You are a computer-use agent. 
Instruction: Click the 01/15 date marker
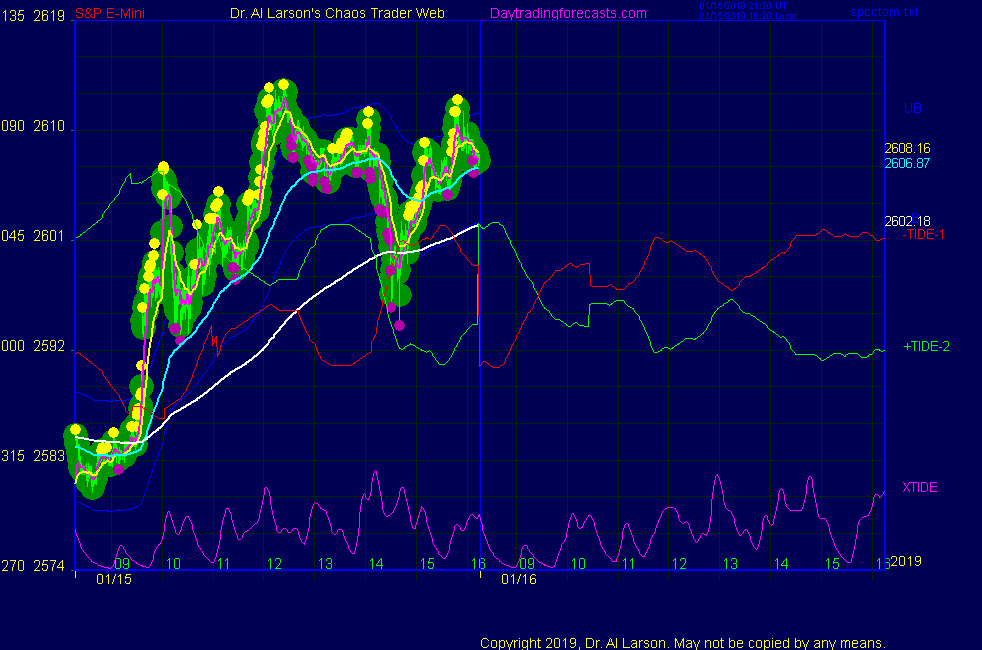click(114, 579)
